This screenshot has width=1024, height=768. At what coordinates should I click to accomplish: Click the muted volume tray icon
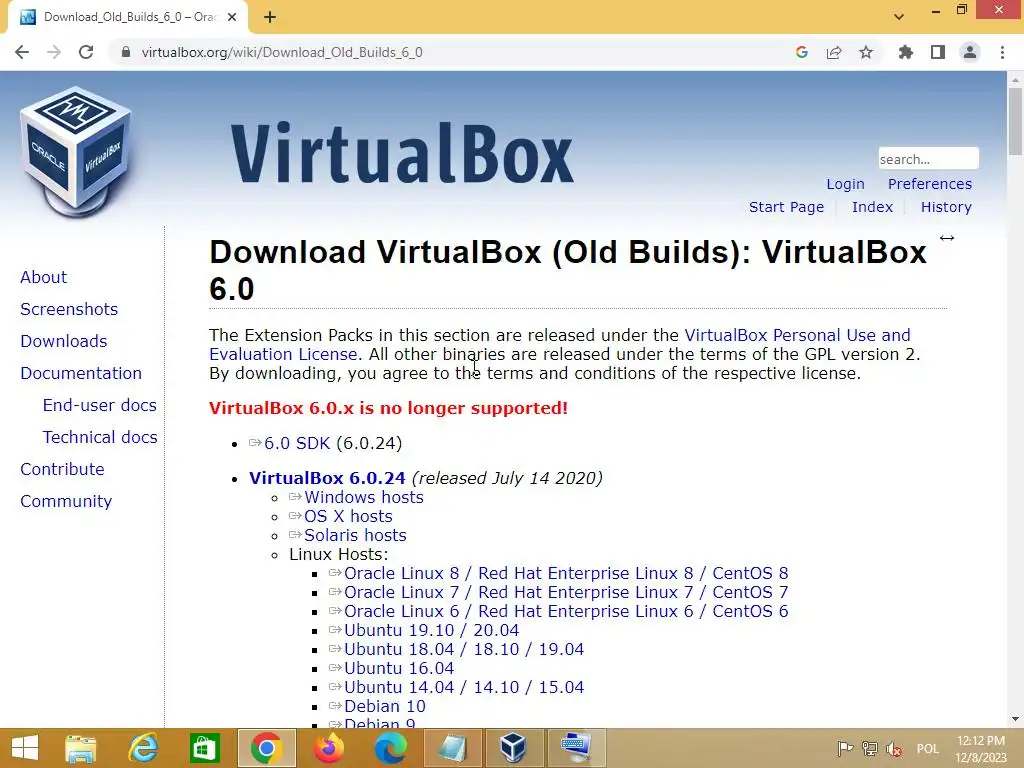pos(894,748)
